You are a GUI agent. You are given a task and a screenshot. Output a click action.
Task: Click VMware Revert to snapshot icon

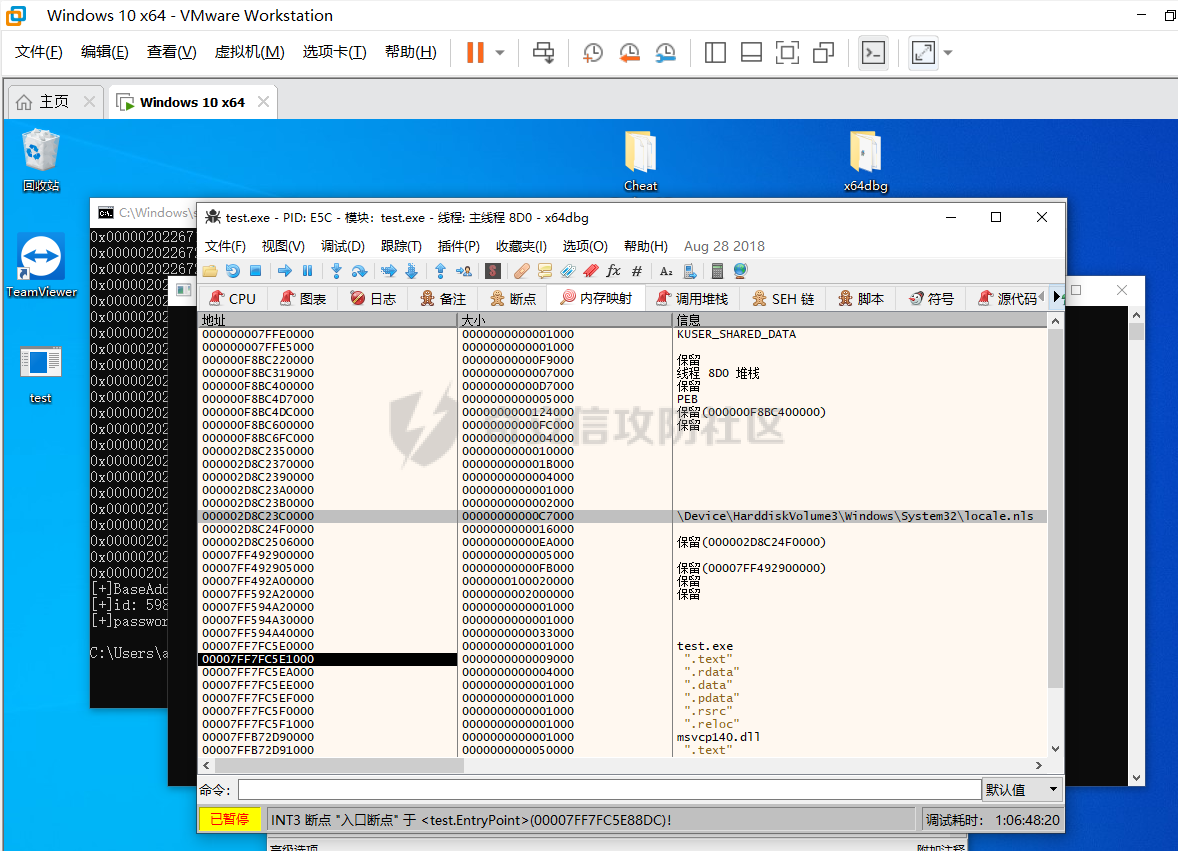pyautogui.click(x=629, y=52)
